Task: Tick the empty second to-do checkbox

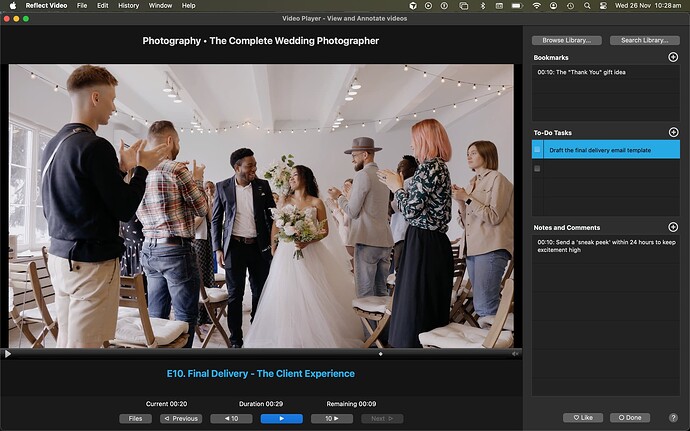Action: pos(538,168)
